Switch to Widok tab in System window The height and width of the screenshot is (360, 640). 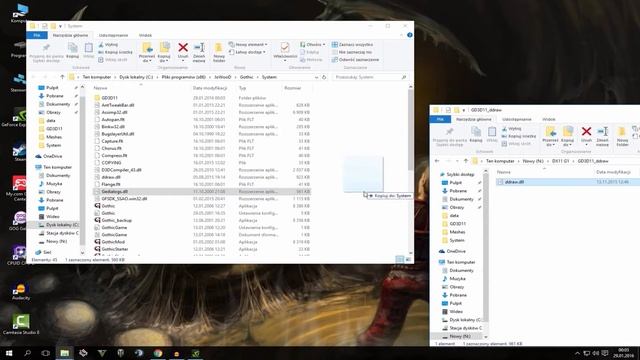(145, 35)
